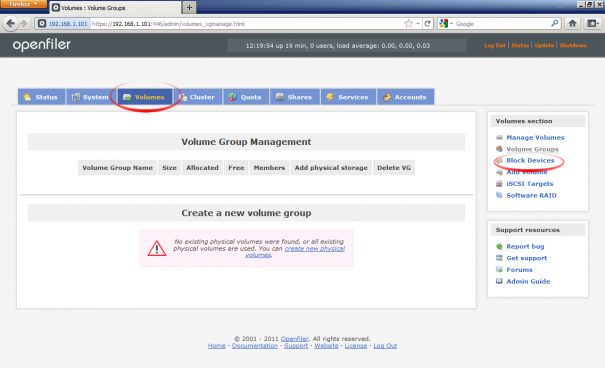Click the Admin Guide book icon
605x368 pixels.
click(x=499, y=281)
